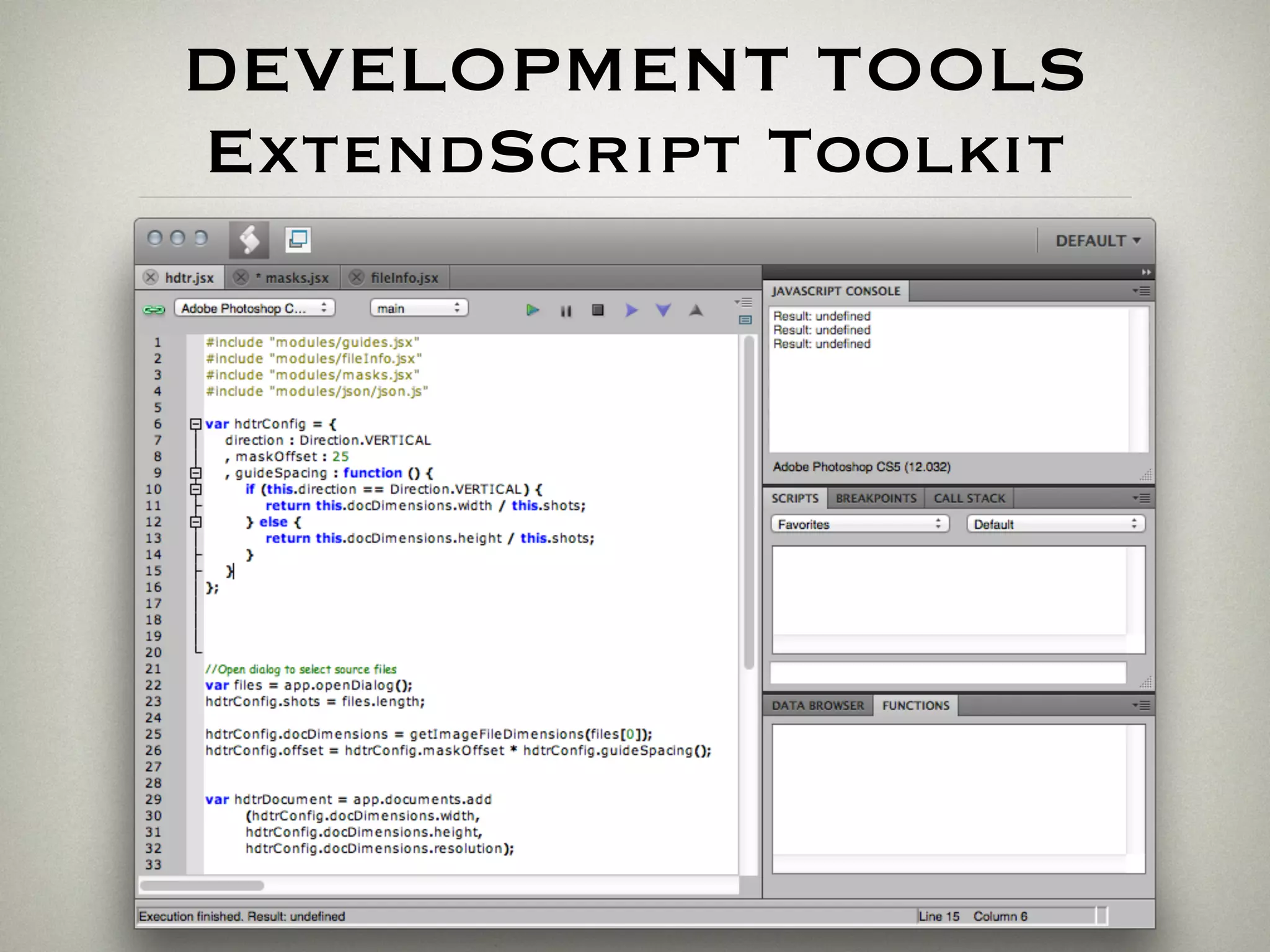Open JavaScript Console panel menu
This screenshot has width=1270, height=952.
[1142, 291]
